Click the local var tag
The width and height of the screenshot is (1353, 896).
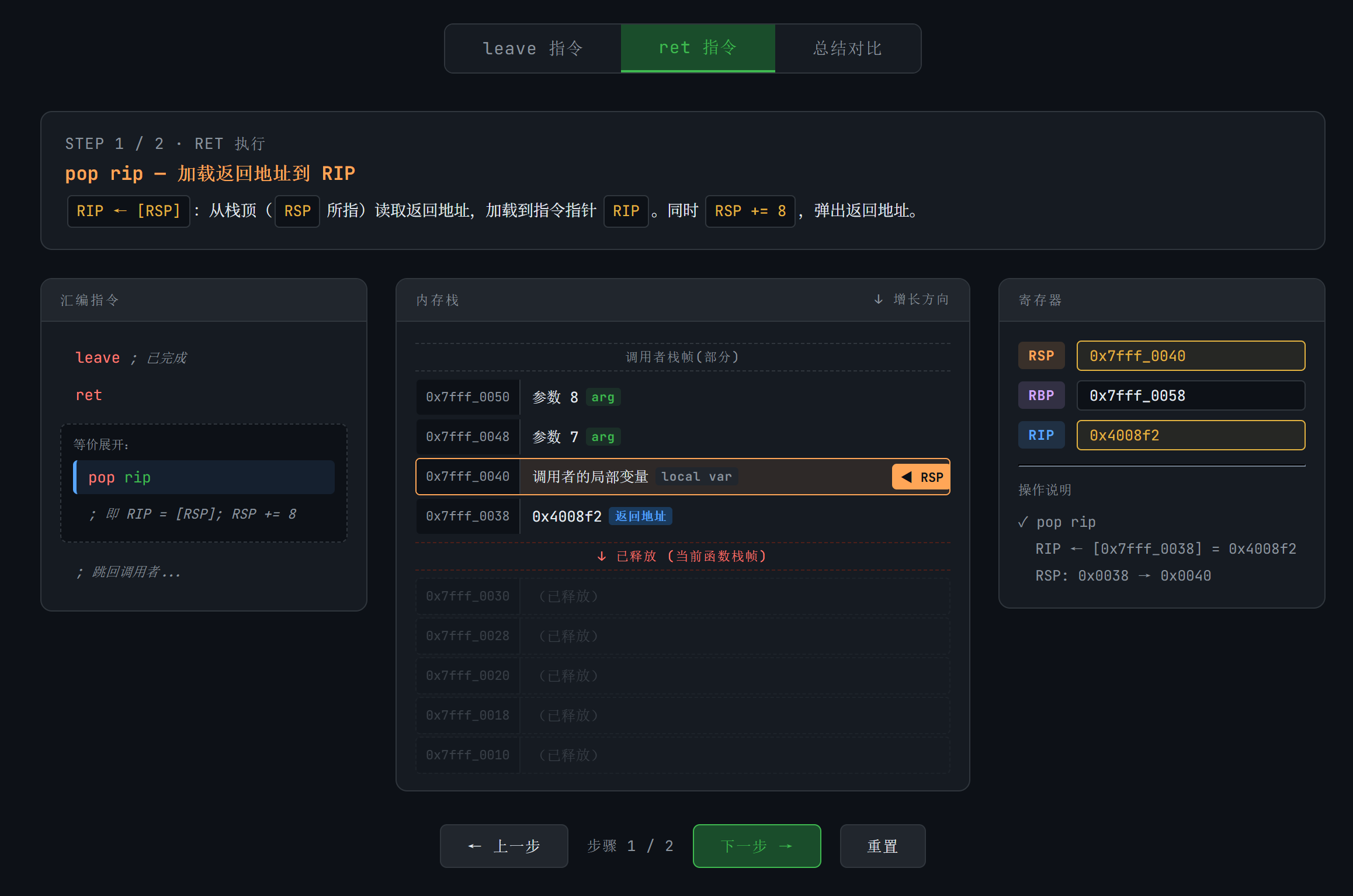(x=696, y=477)
